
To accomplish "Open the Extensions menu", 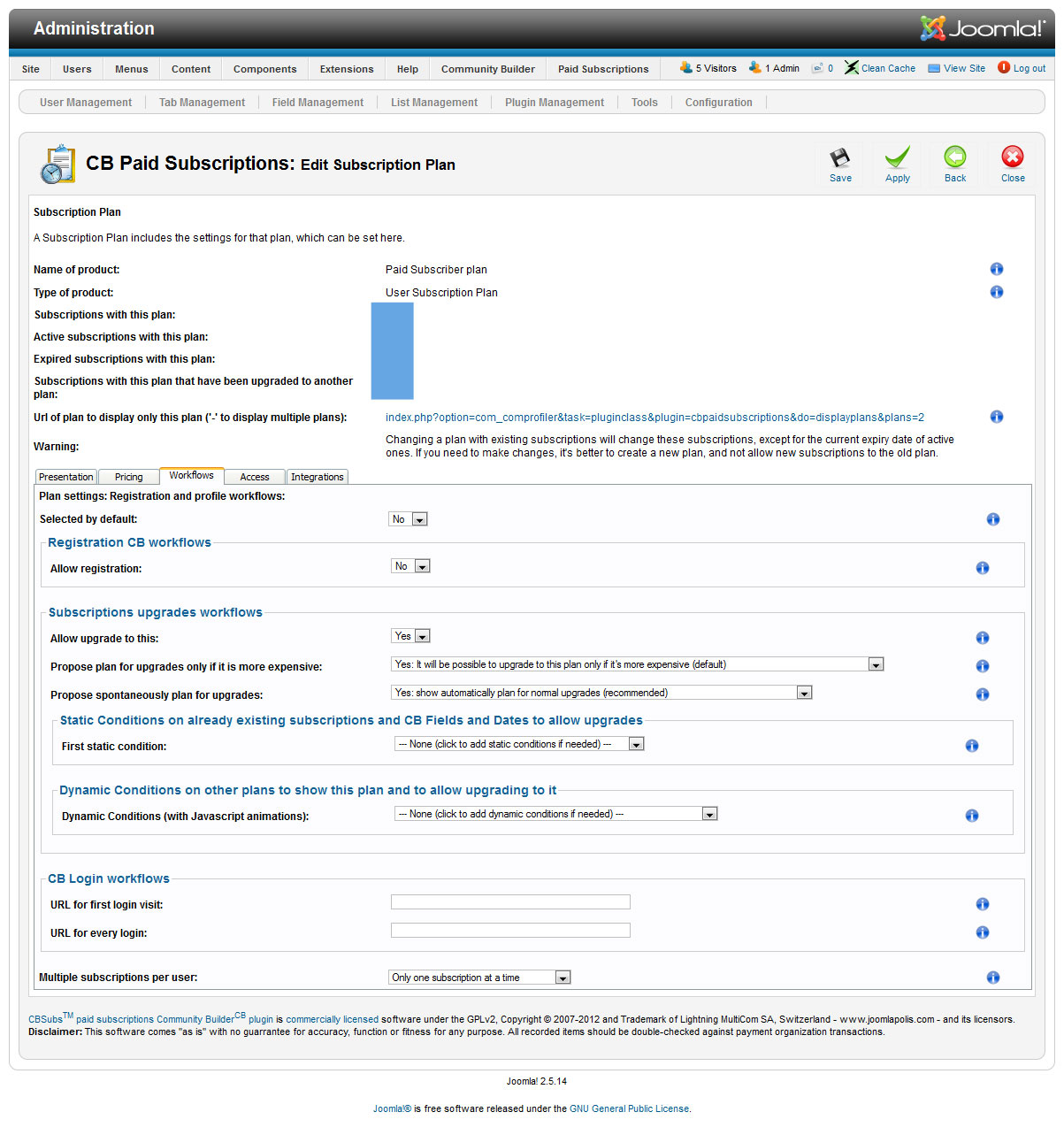I will [x=347, y=69].
